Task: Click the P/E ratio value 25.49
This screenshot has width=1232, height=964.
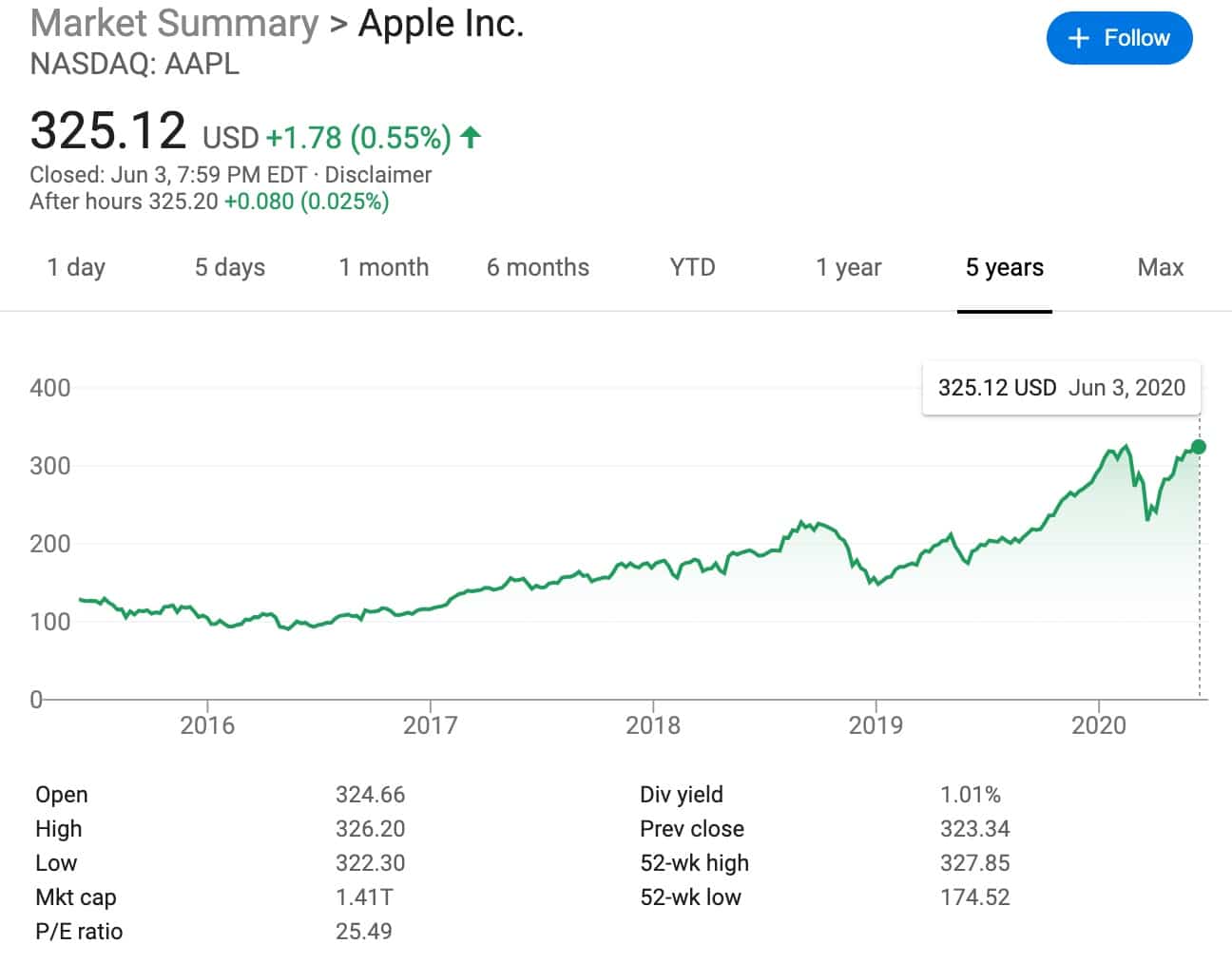Action: (x=364, y=932)
